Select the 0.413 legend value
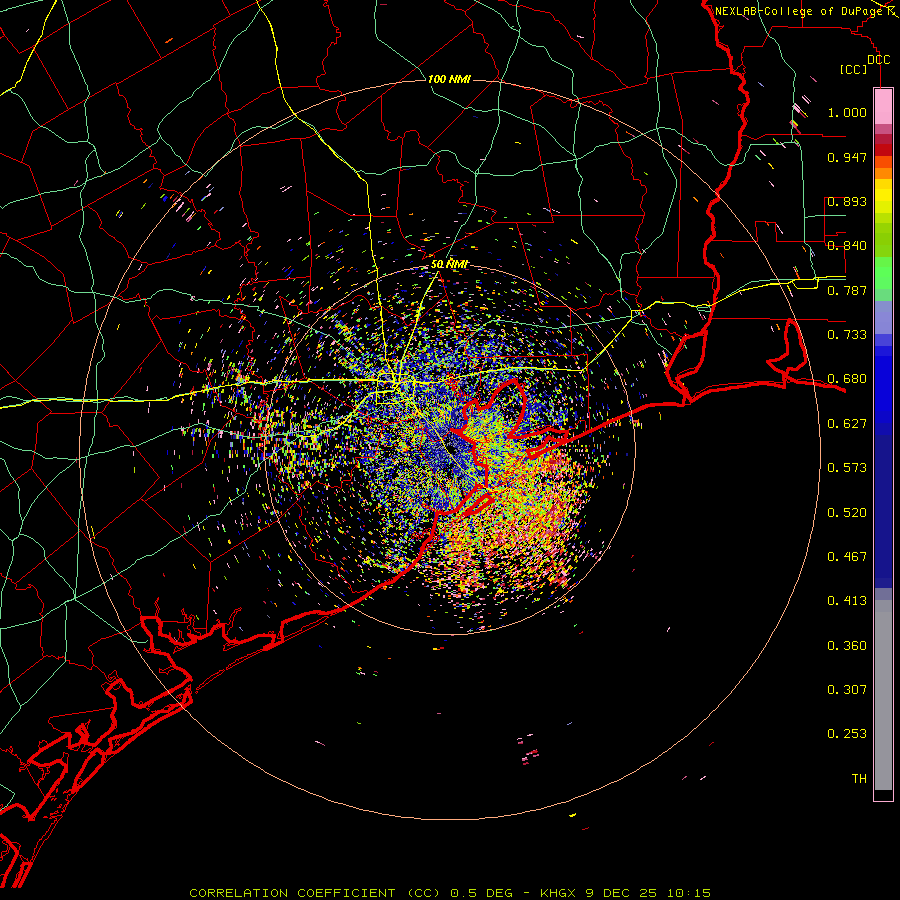 coord(847,601)
